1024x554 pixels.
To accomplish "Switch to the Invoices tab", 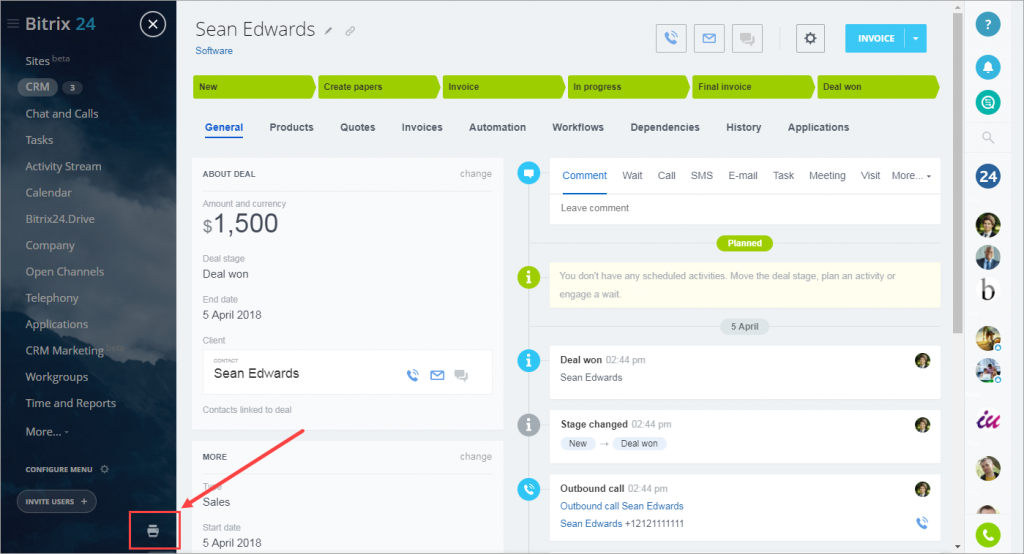I will tap(422, 127).
